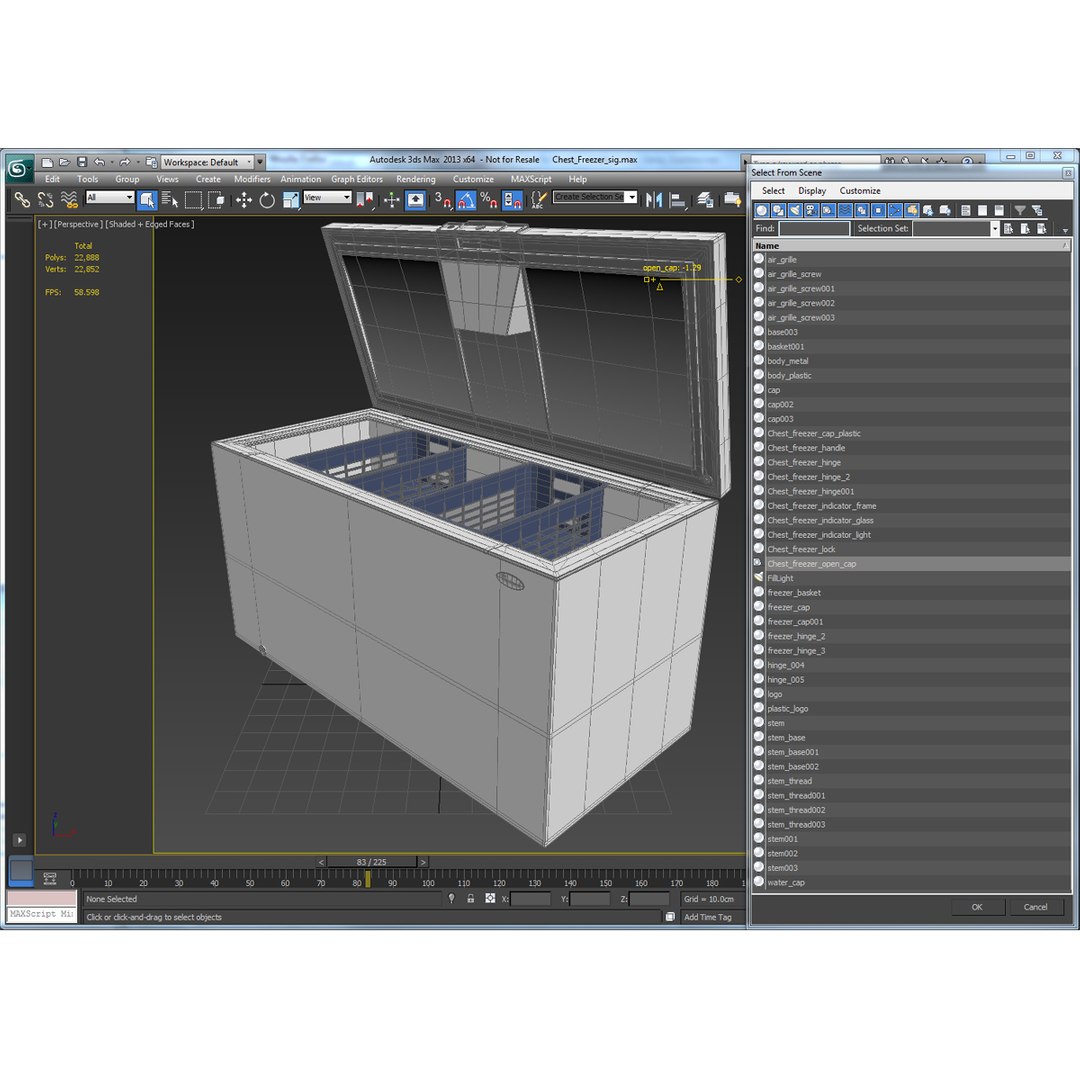This screenshot has height=1080, width=1080.
Task: Click the pink MAXScript listener swatch
Action: 42,898
